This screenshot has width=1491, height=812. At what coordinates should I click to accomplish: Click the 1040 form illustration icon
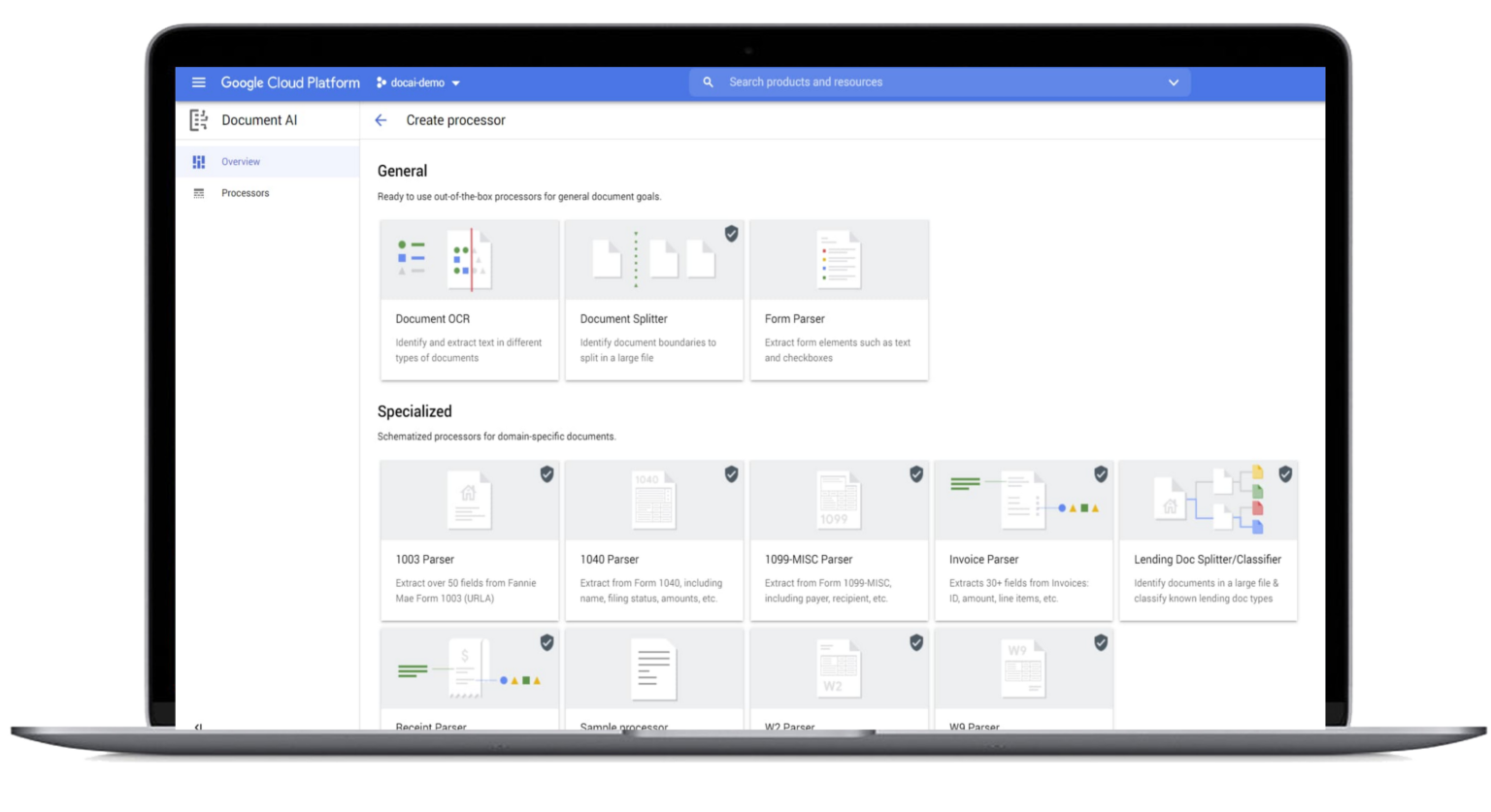[653, 501]
